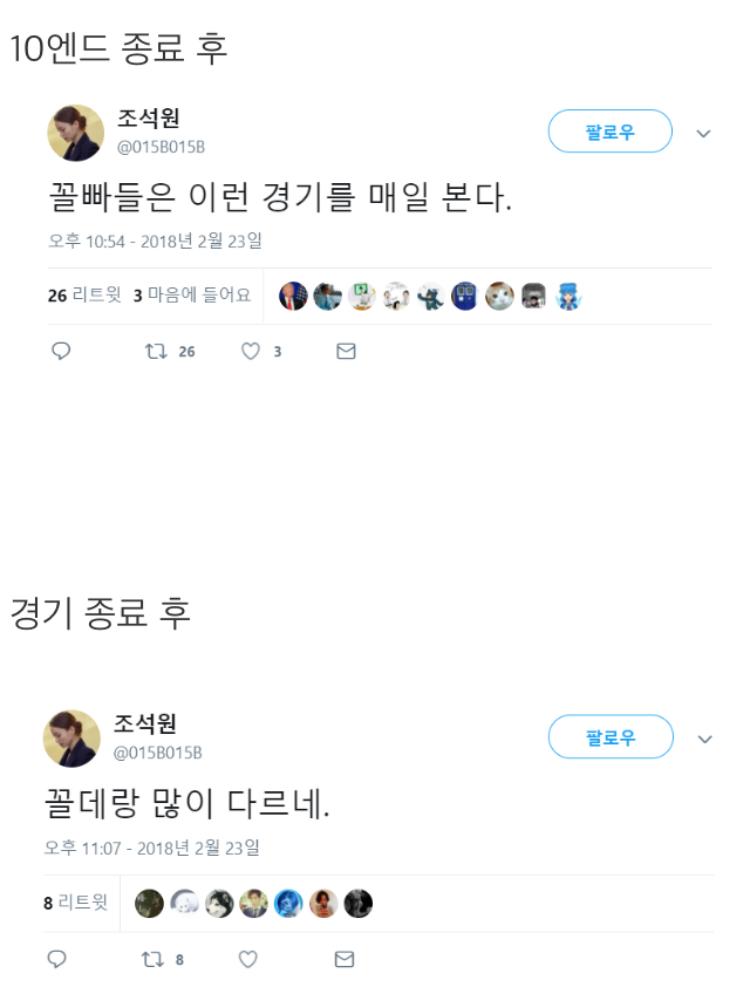The image size is (750, 997).
Task: Follow 조석원 from the second tweet
Action: (610, 739)
